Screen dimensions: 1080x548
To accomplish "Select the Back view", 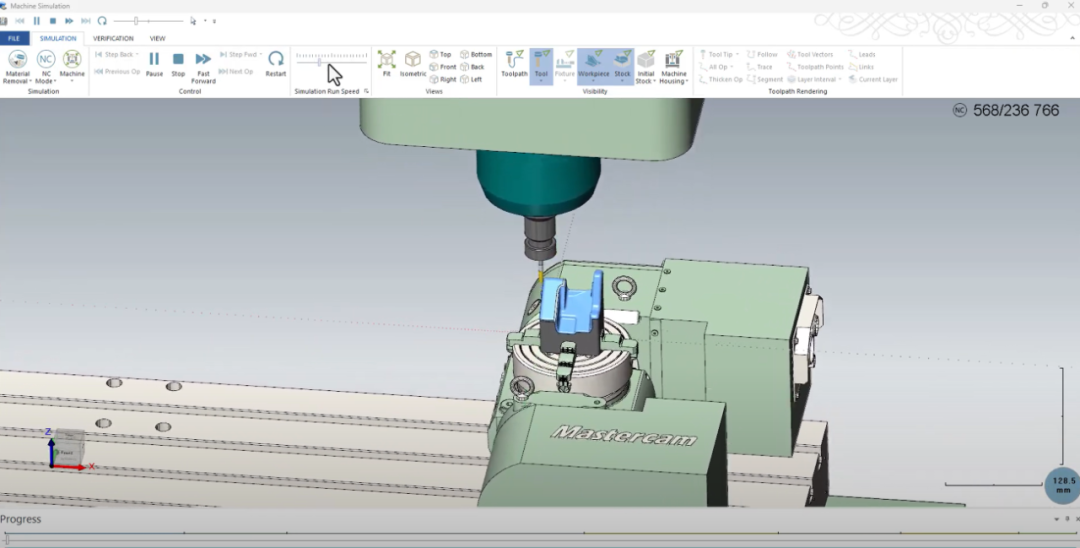I will click(x=472, y=67).
